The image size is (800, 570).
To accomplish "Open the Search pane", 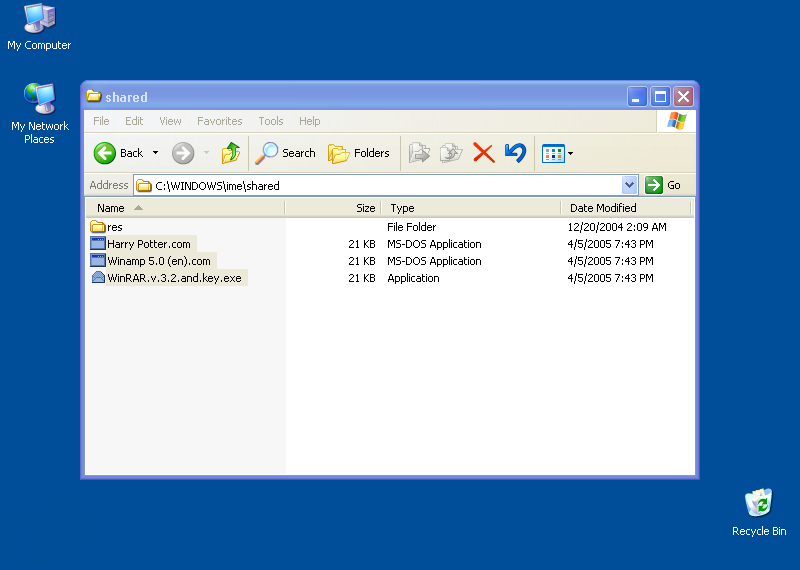I will [286, 153].
